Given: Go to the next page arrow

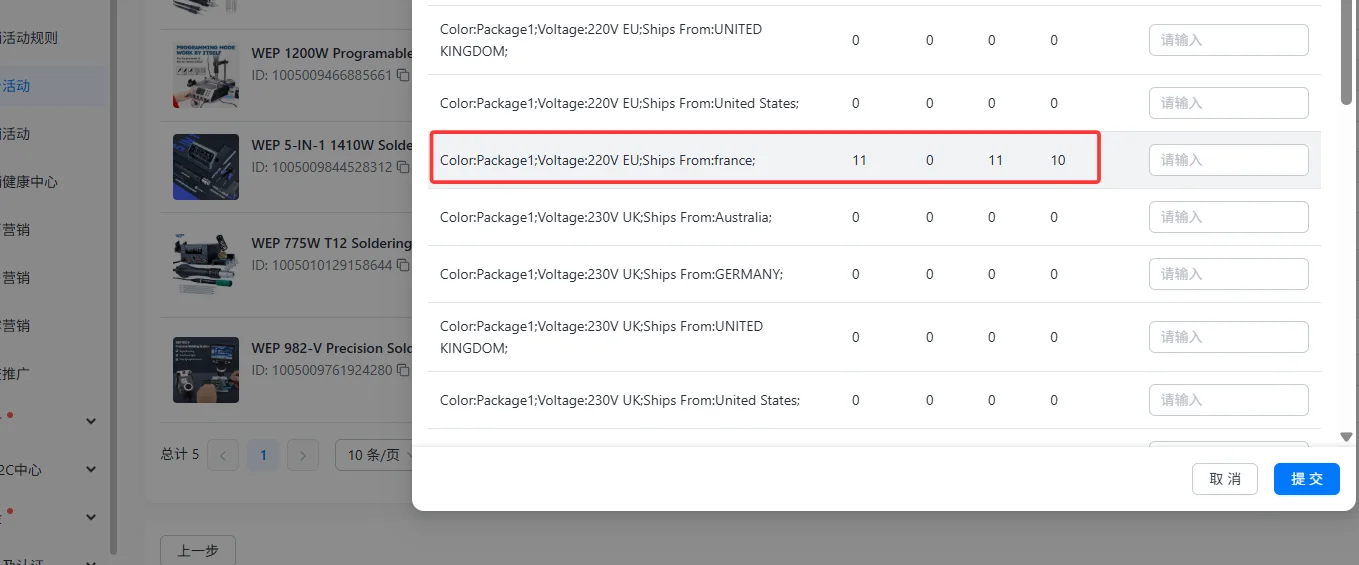Looking at the screenshot, I should point(302,455).
